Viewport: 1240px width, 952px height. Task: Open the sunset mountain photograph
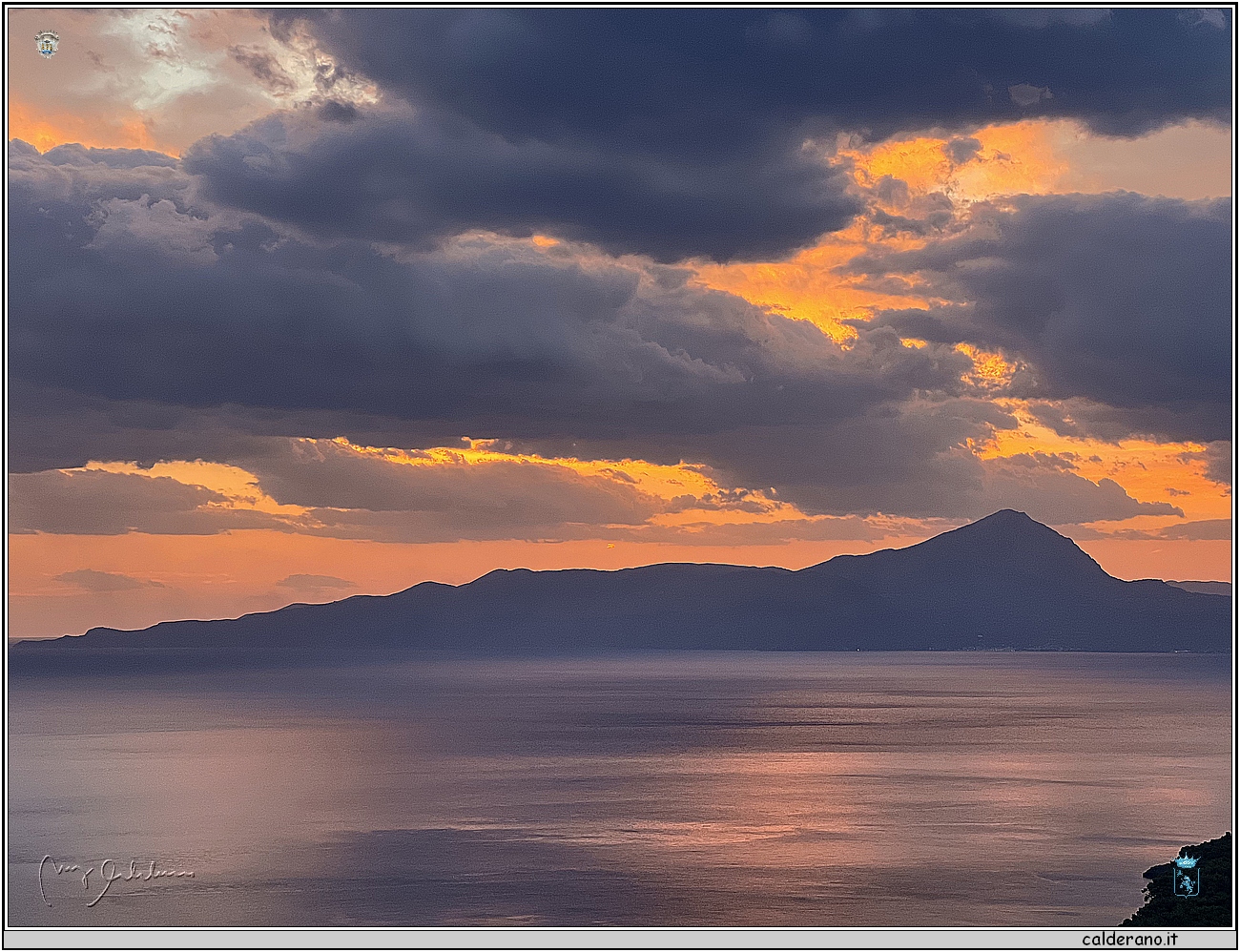pos(620,467)
